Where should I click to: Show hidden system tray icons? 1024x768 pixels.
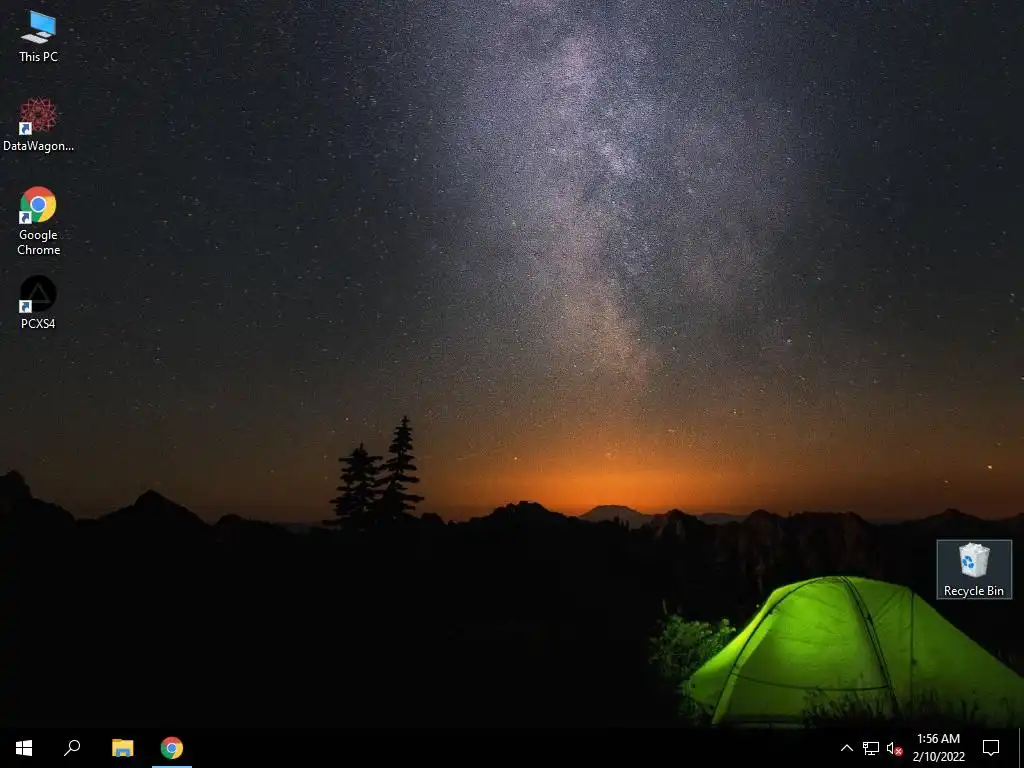tap(846, 748)
